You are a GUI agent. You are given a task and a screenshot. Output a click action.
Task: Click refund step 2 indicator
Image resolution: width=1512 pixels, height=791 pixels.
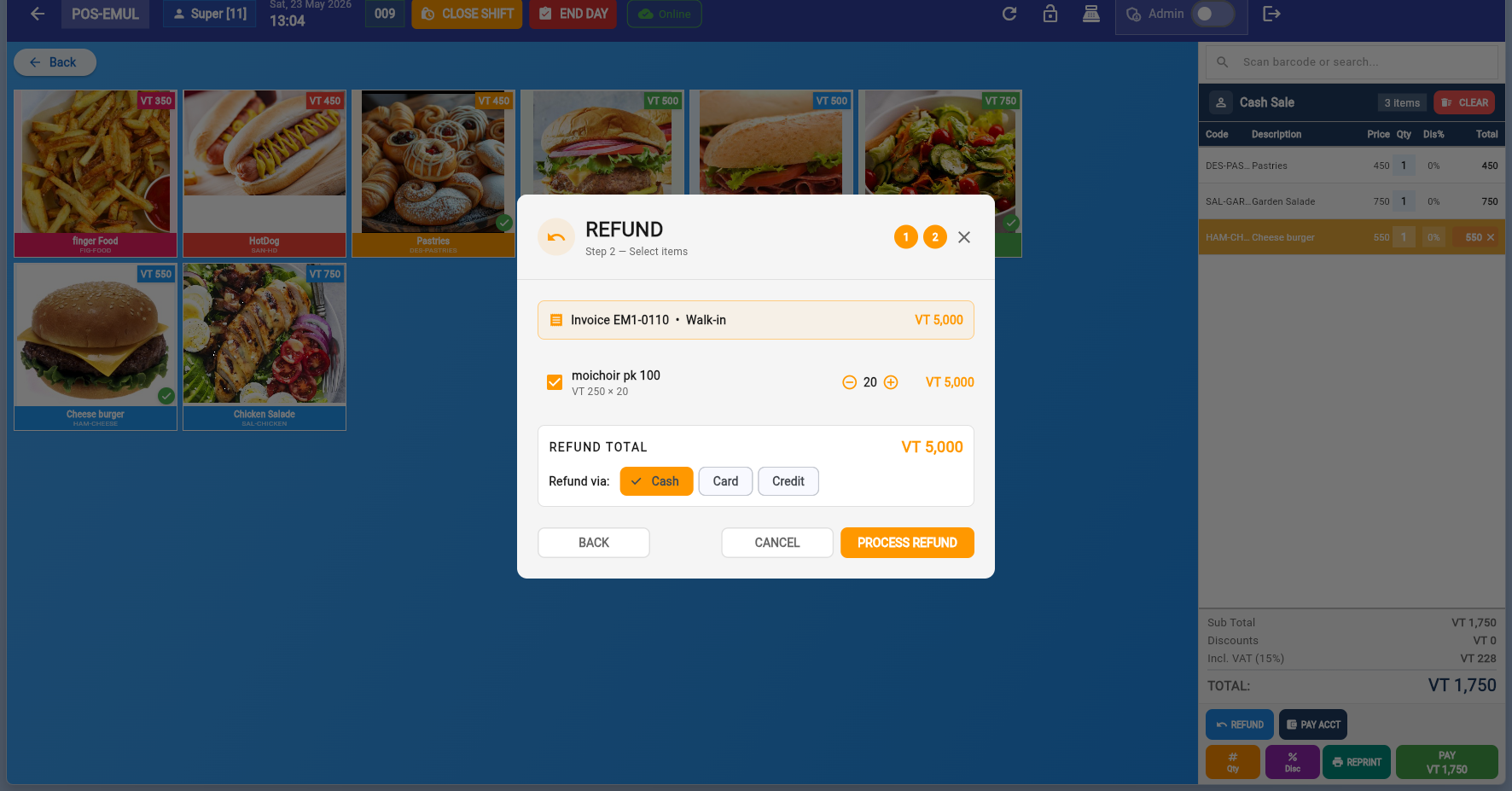(935, 237)
